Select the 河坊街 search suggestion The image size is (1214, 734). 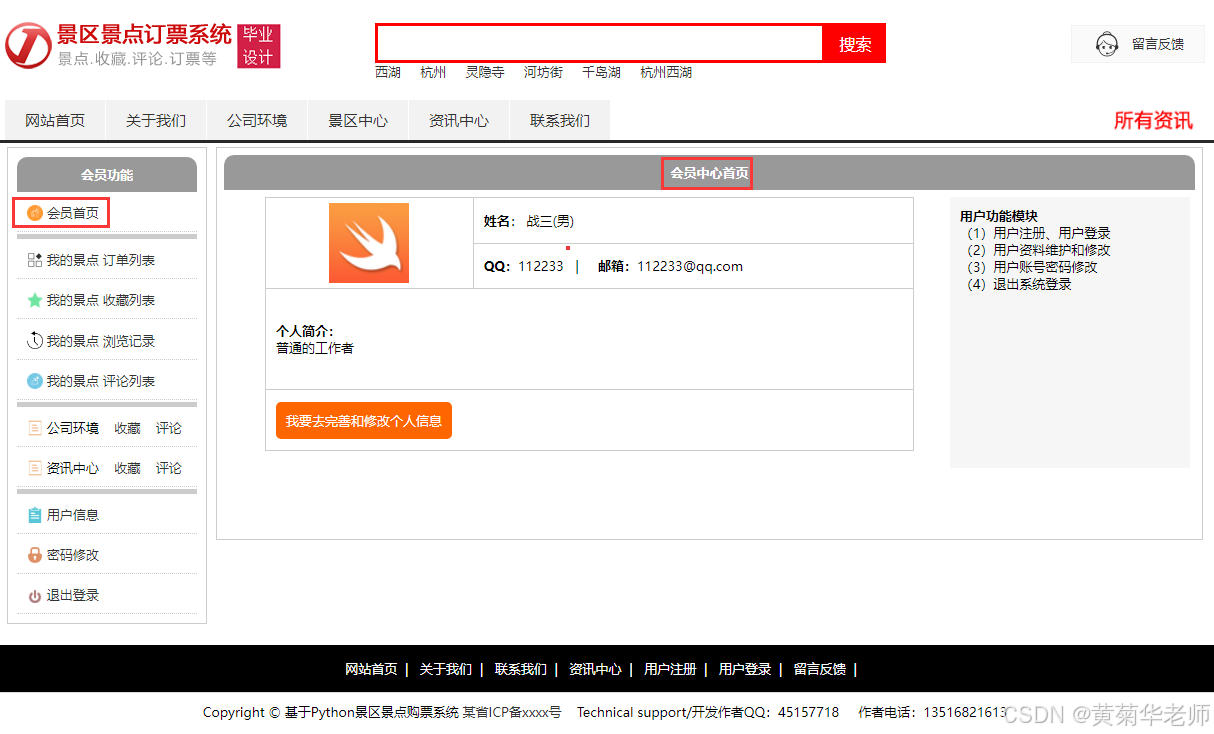pyautogui.click(x=543, y=72)
